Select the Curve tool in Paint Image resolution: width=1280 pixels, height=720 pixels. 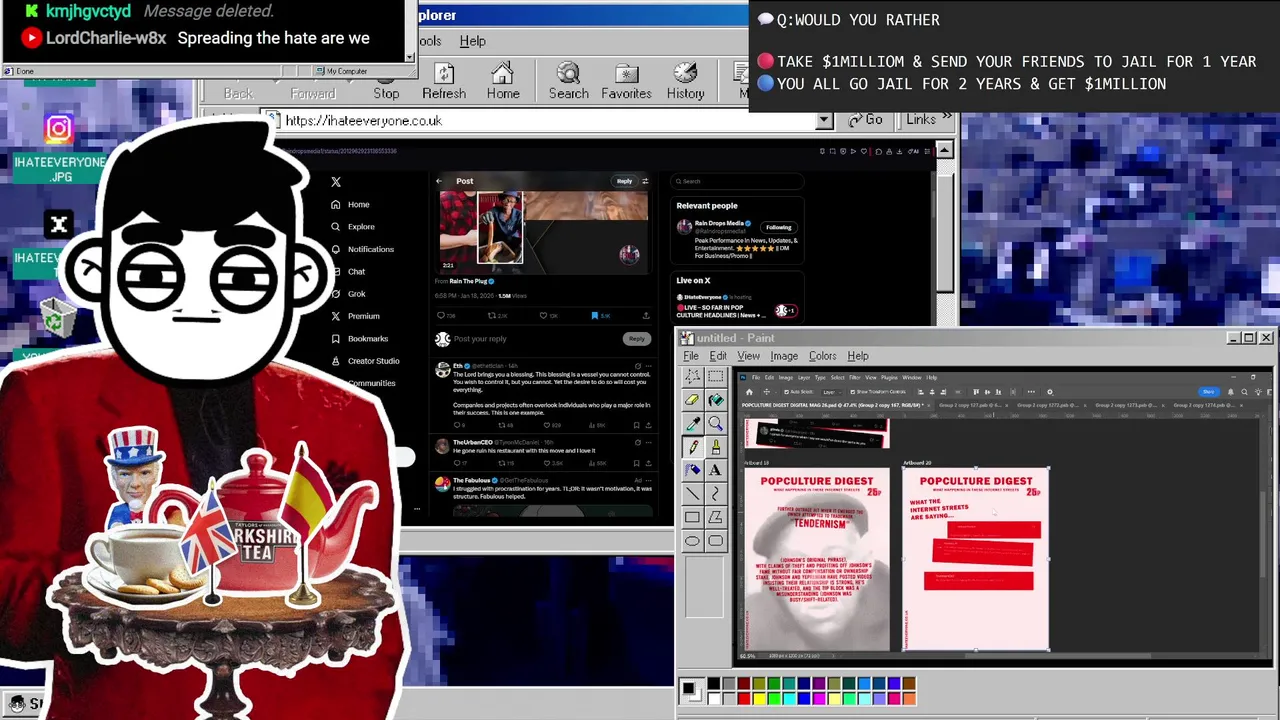pos(715,493)
